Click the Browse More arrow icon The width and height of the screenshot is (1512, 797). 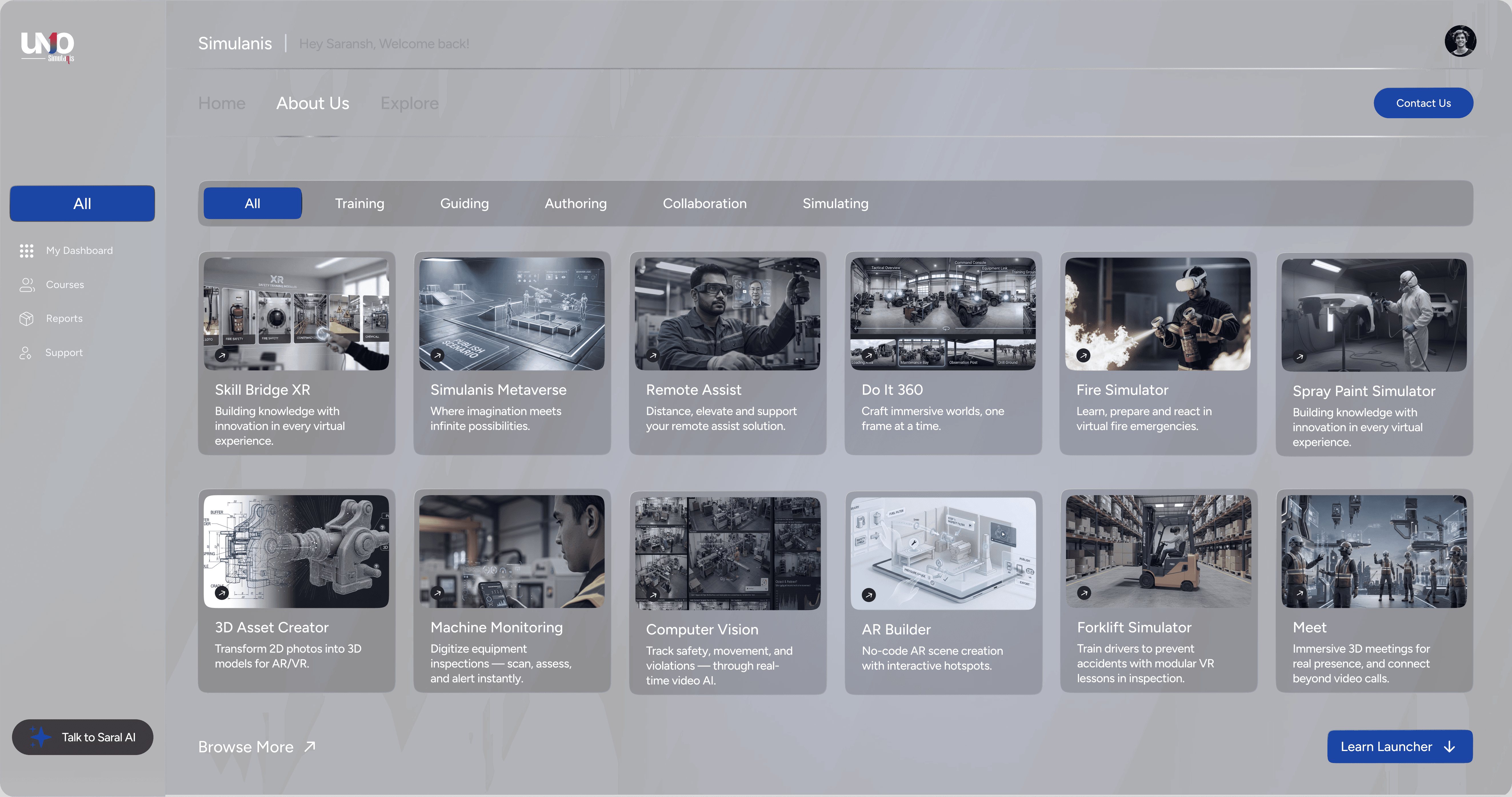[x=310, y=746]
